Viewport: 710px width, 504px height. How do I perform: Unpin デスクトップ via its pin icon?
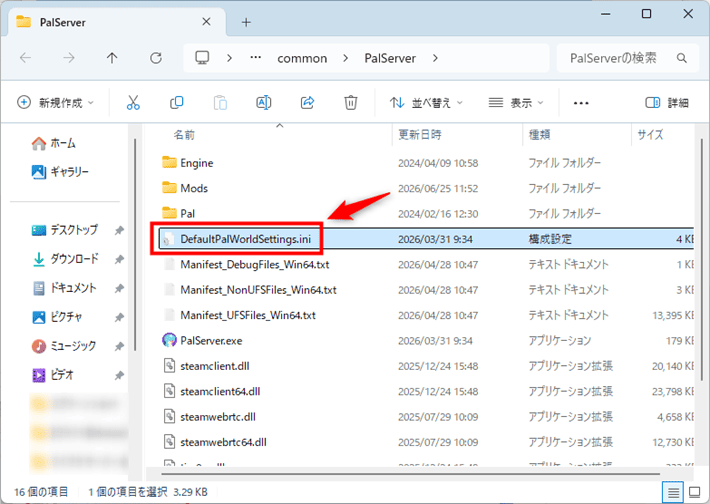pyautogui.click(x=119, y=230)
